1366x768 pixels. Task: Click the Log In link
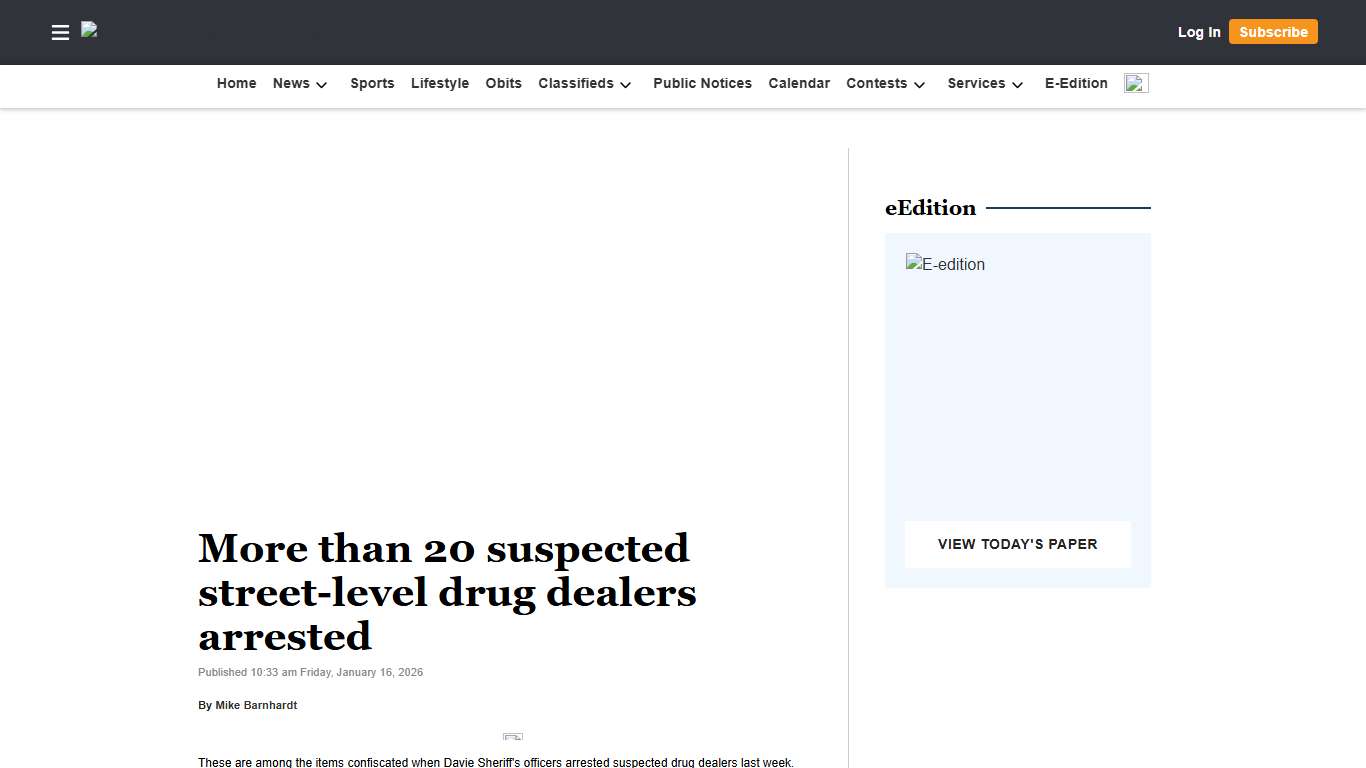click(x=1198, y=32)
